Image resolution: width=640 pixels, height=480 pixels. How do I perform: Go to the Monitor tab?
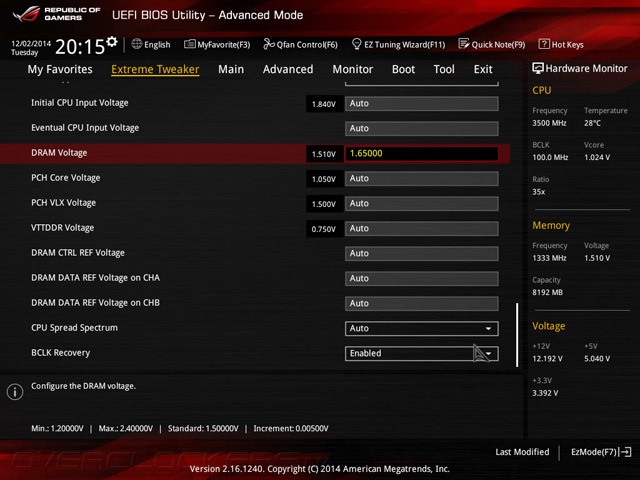click(x=353, y=69)
